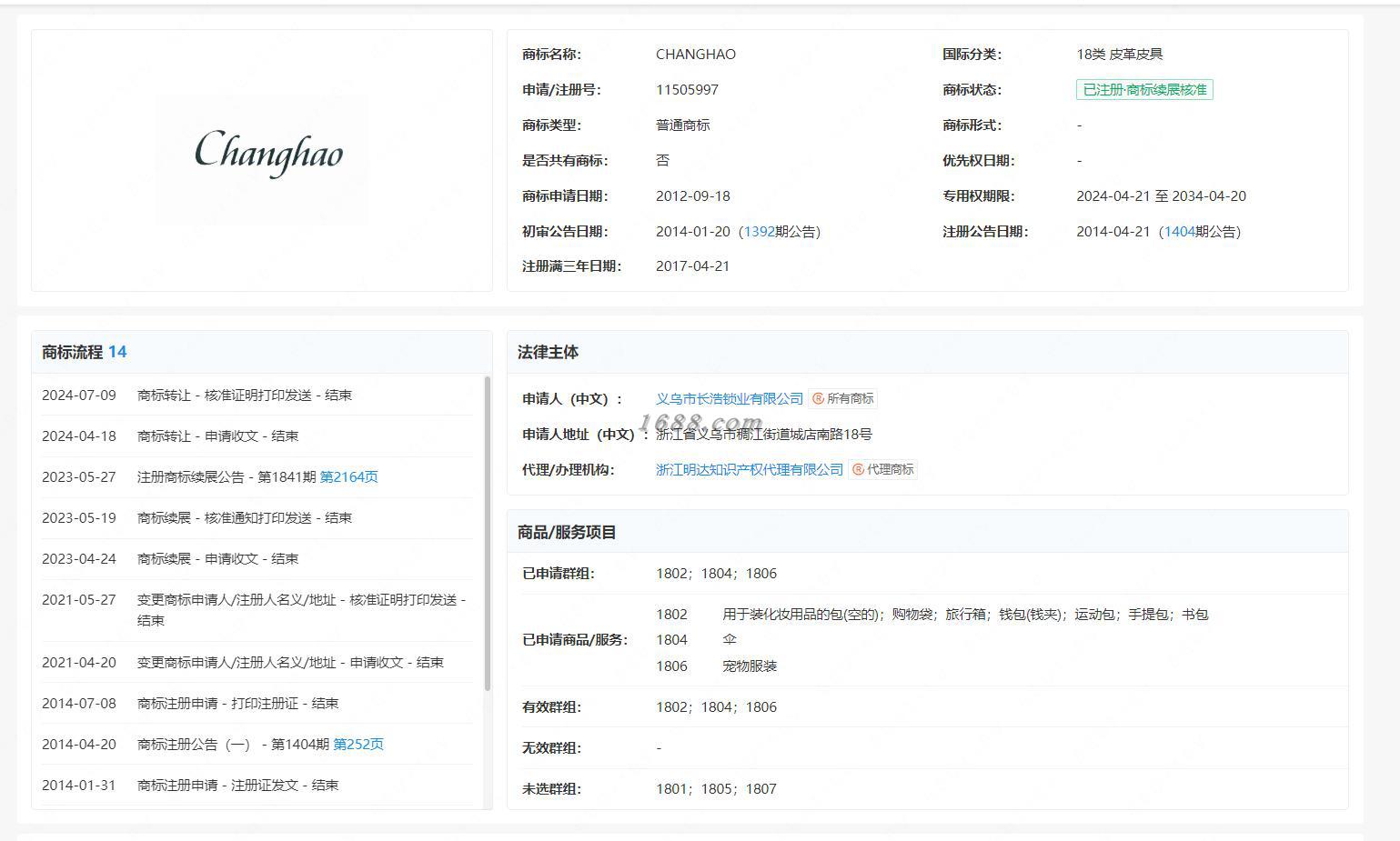Viewport: 1400px width, 841px height.
Task: Open the 第2164页 renewal announcement link
Action: click(x=349, y=477)
